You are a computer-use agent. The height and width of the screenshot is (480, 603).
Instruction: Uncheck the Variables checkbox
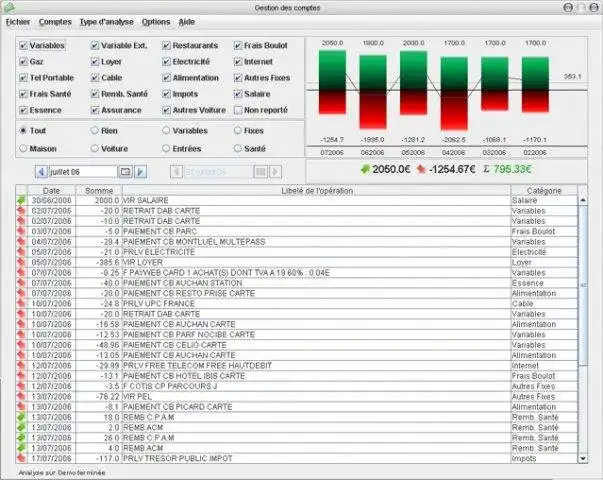click(x=23, y=45)
